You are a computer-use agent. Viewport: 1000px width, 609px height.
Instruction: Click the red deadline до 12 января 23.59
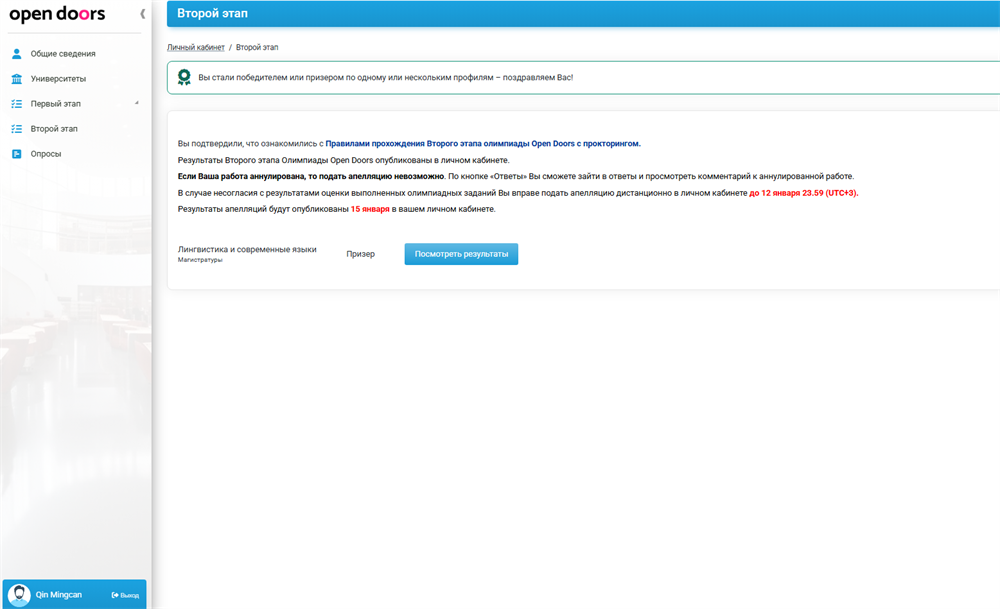[804, 193]
